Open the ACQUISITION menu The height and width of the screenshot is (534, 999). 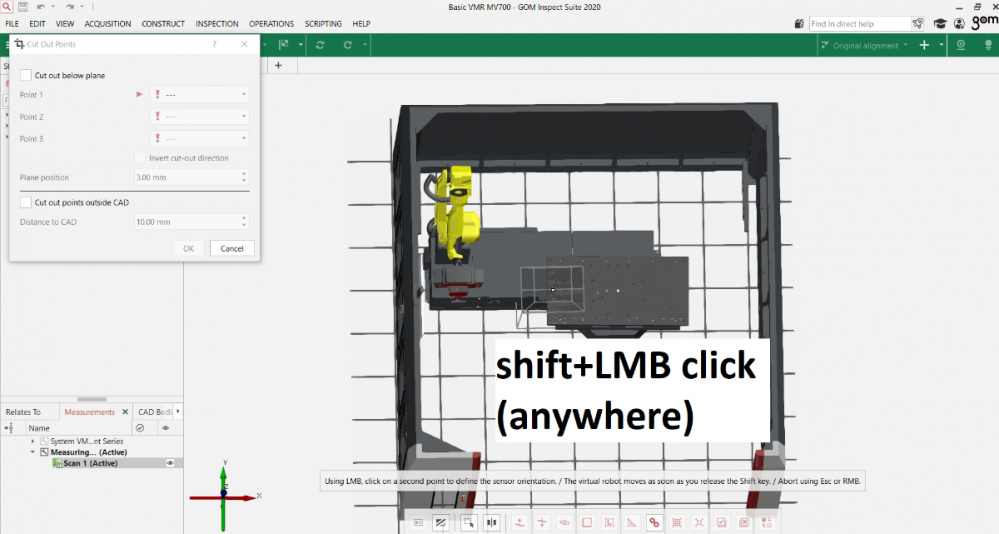click(108, 24)
